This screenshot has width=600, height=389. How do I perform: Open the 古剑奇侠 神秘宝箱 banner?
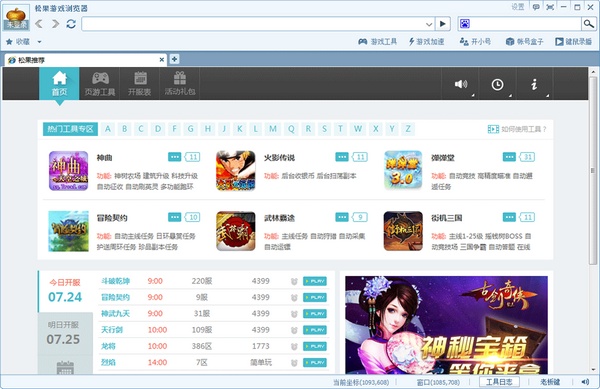[446, 325]
